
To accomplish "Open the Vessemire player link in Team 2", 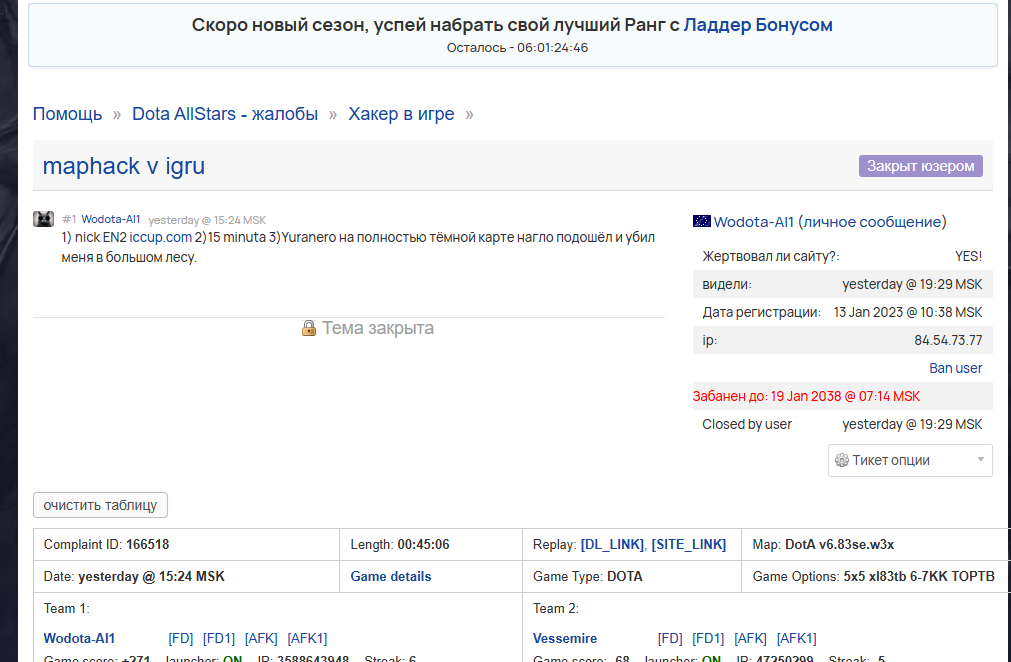I will point(565,638).
